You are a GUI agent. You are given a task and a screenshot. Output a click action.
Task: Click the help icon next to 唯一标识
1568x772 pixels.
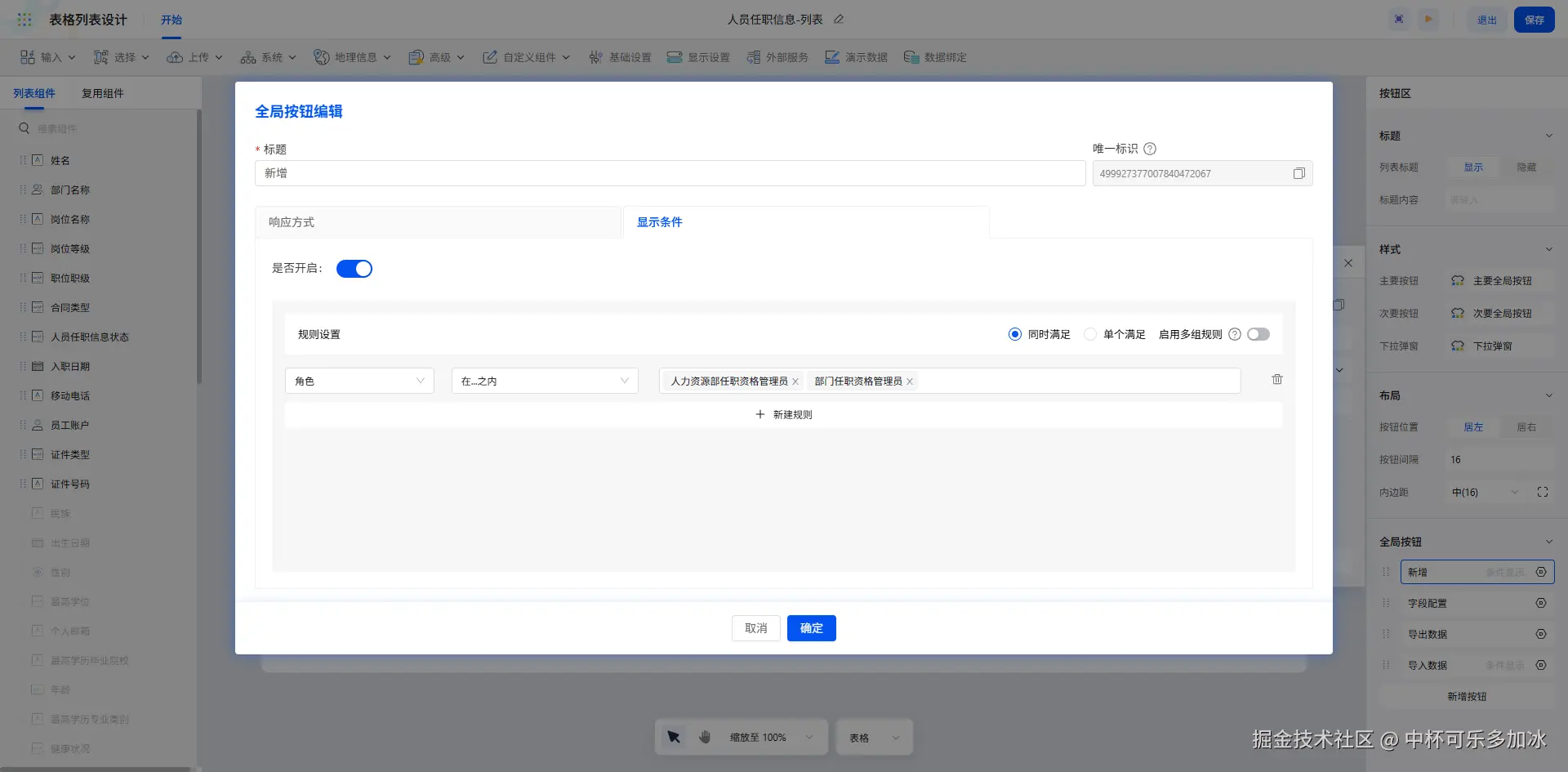click(1150, 149)
